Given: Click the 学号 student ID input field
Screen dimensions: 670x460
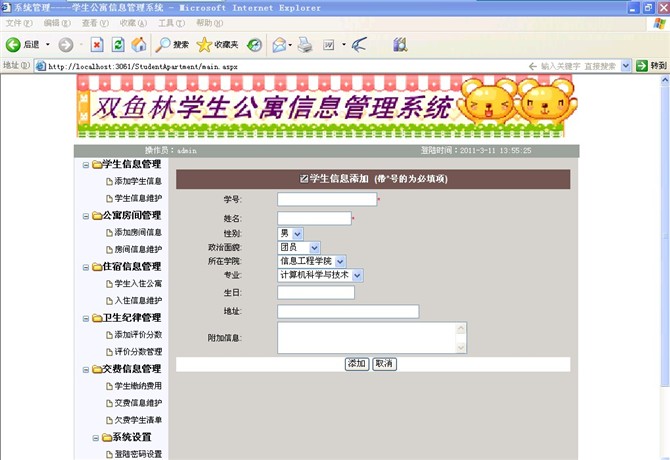Looking at the screenshot, I should (326, 199).
